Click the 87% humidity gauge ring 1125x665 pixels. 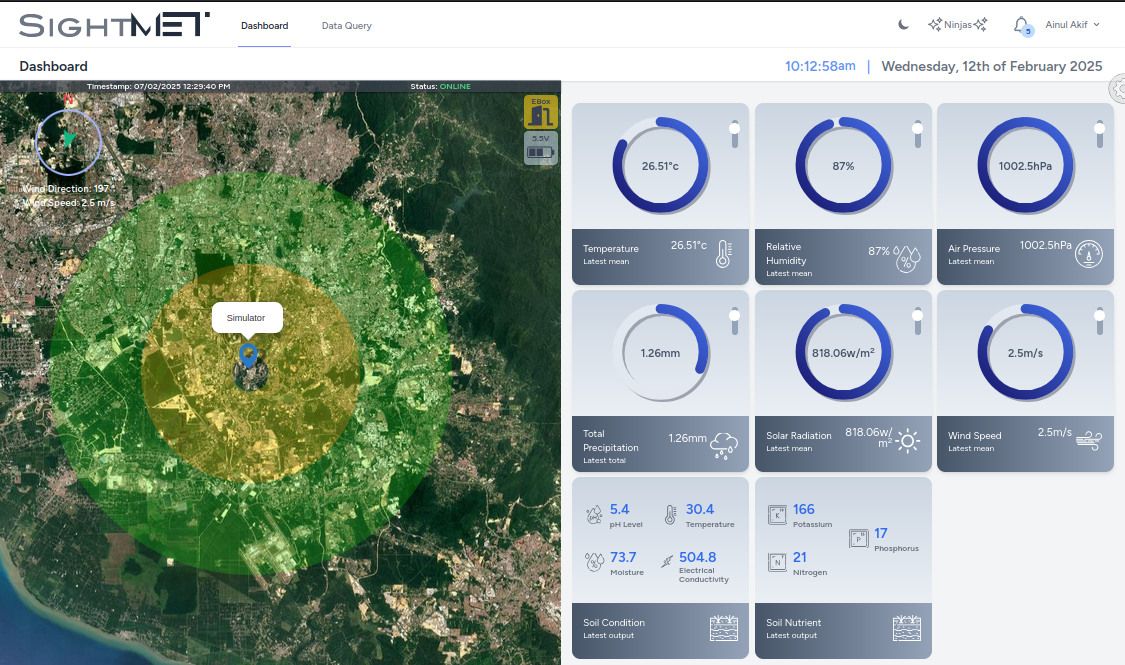[843, 166]
